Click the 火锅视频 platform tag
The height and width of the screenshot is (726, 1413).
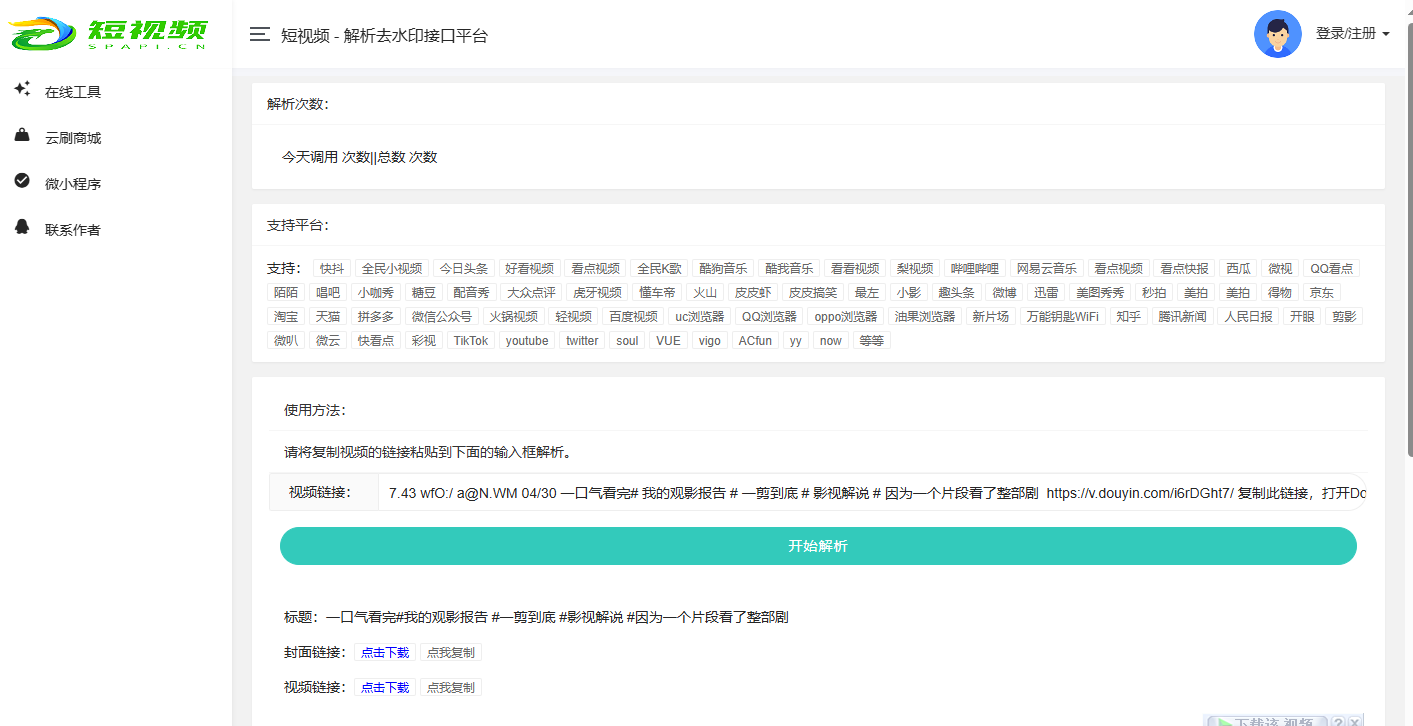point(513,317)
